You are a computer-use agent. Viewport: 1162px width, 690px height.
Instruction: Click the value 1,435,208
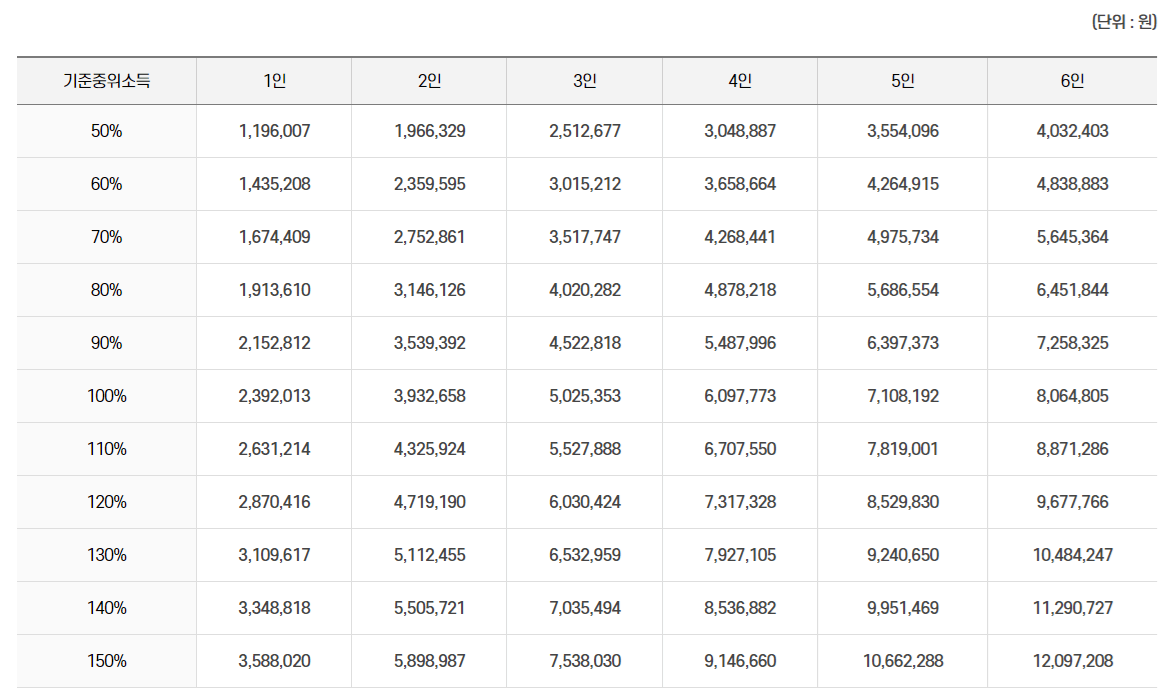click(x=274, y=184)
